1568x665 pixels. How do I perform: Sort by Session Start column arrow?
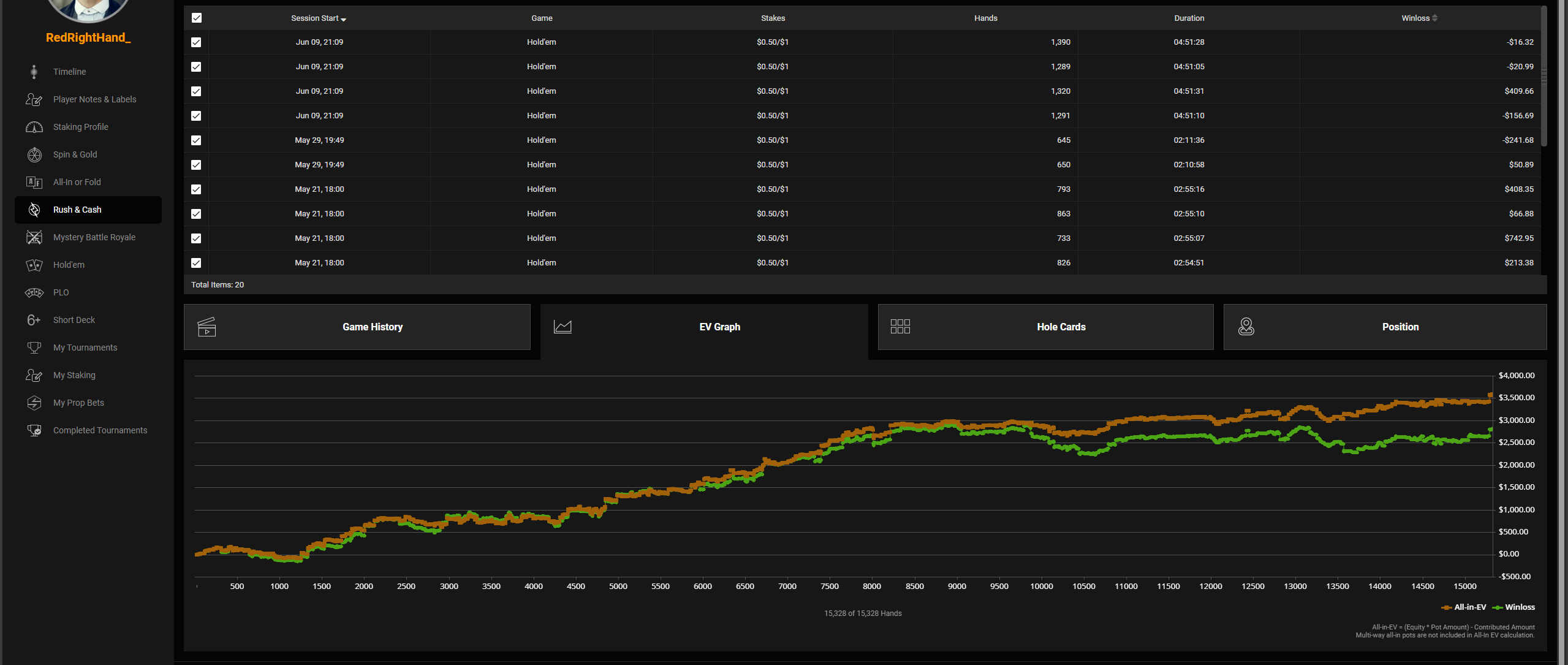(x=343, y=20)
